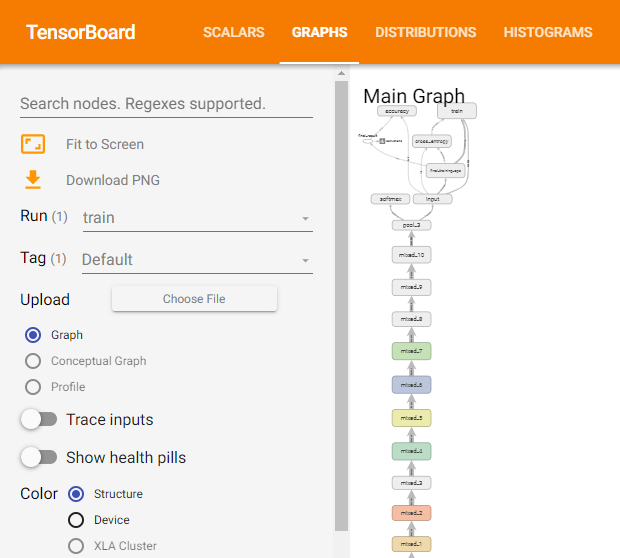Toggle the Trace inputs switch
Image resolution: width=620 pixels, height=558 pixels.
(39, 419)
